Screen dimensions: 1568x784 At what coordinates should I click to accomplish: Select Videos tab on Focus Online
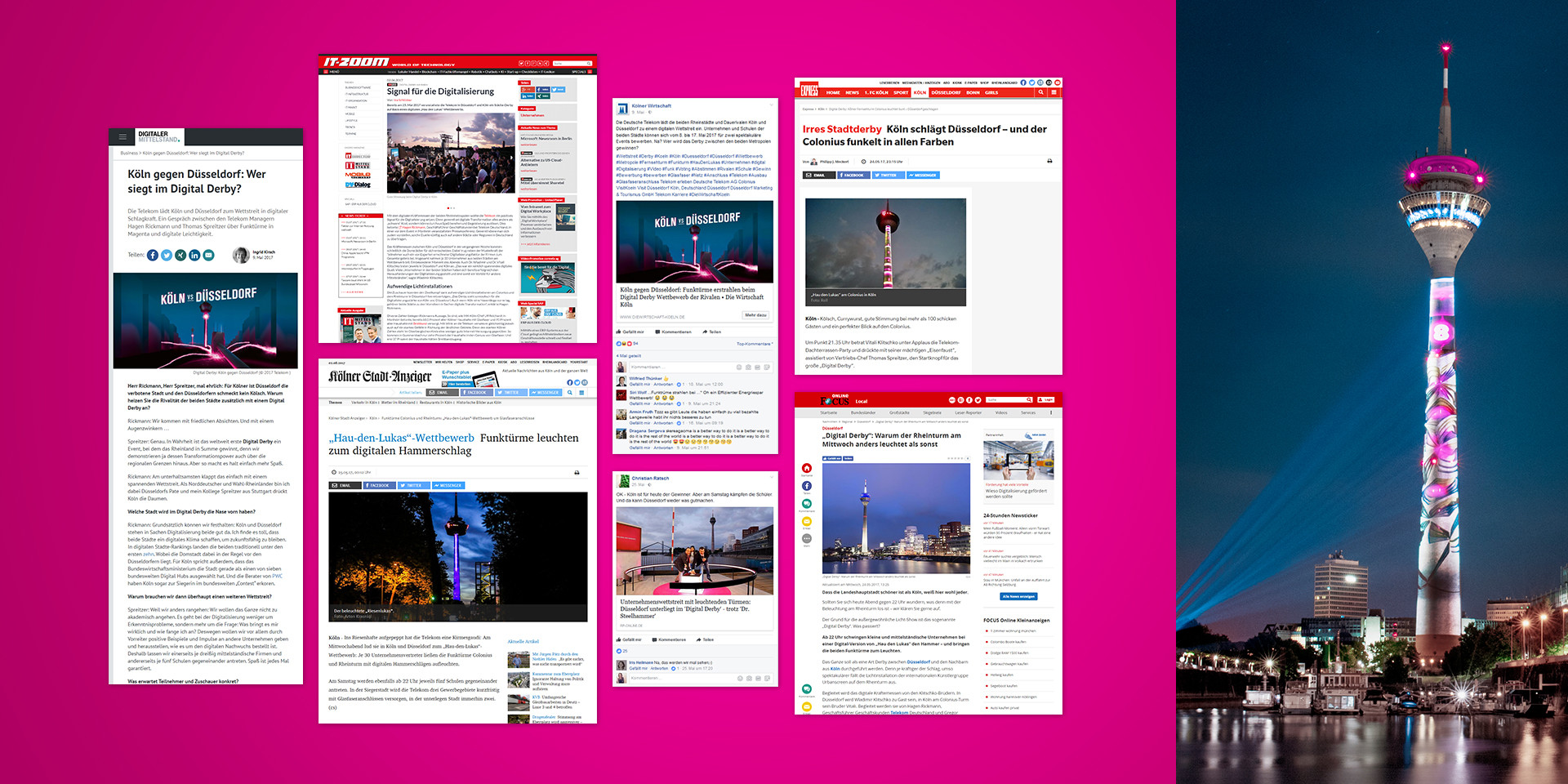click(x=1001, y=412)
